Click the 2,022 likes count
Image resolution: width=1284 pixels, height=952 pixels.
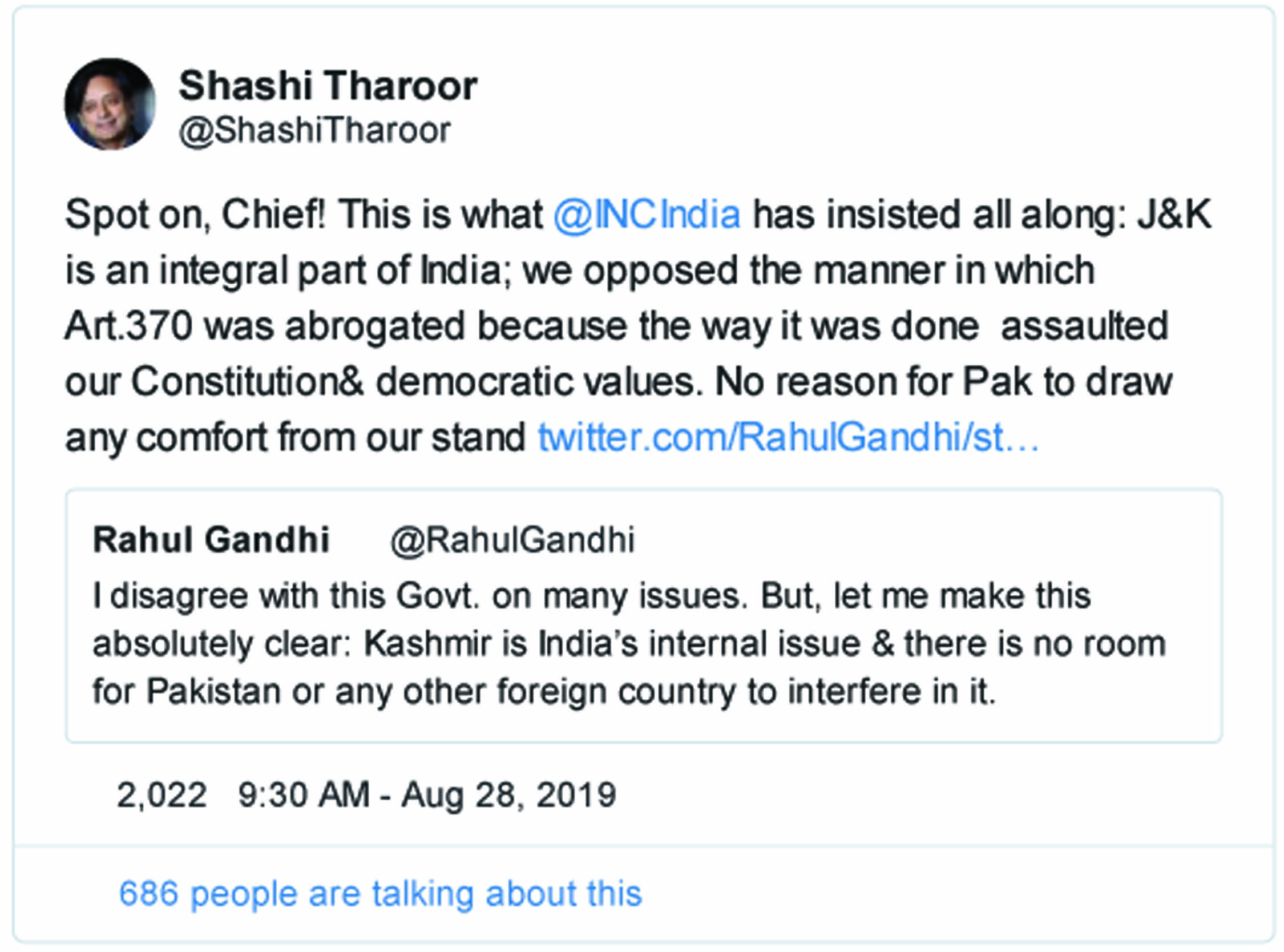162,794
